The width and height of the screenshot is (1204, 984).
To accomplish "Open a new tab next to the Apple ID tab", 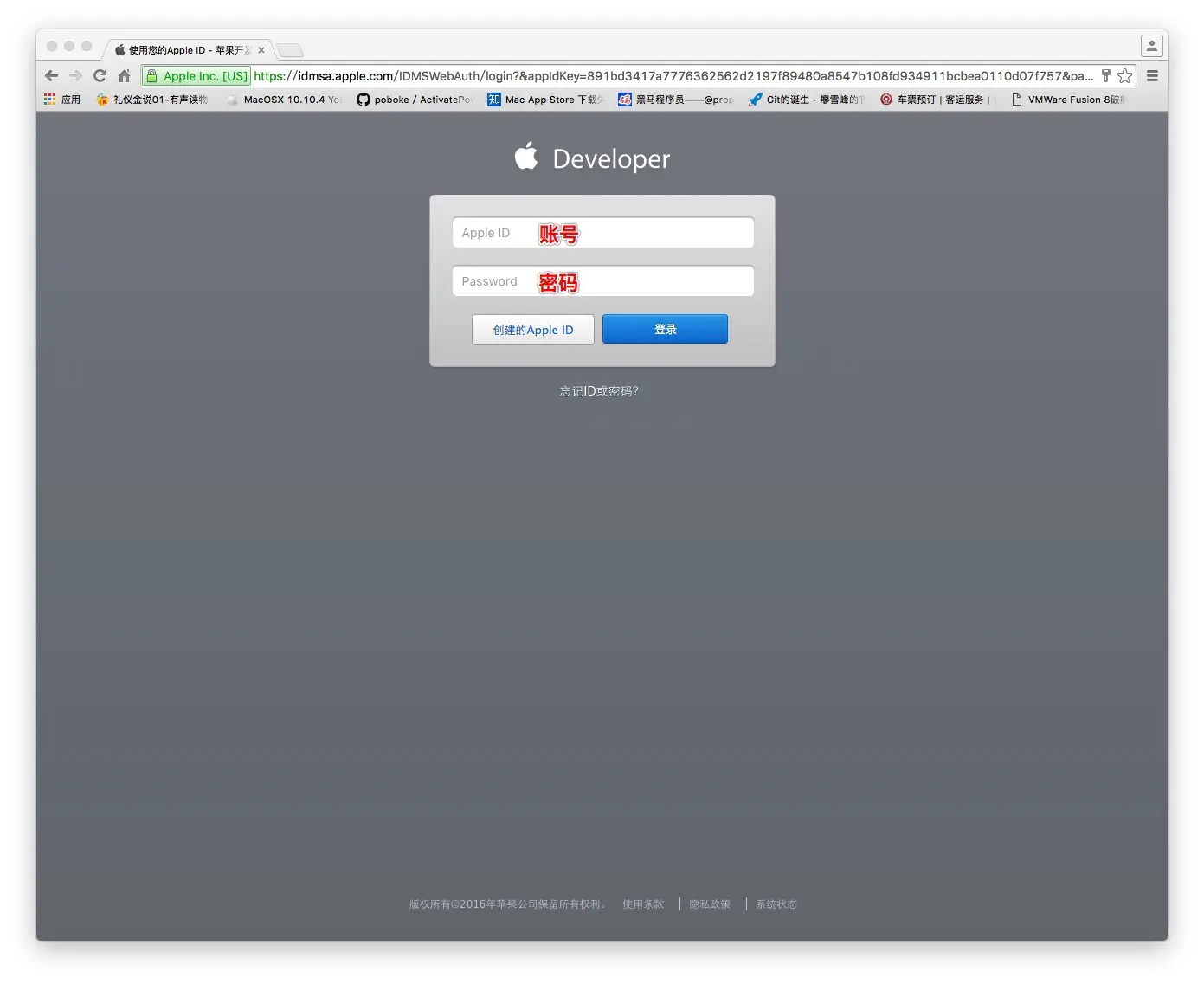I will point(290,50).
